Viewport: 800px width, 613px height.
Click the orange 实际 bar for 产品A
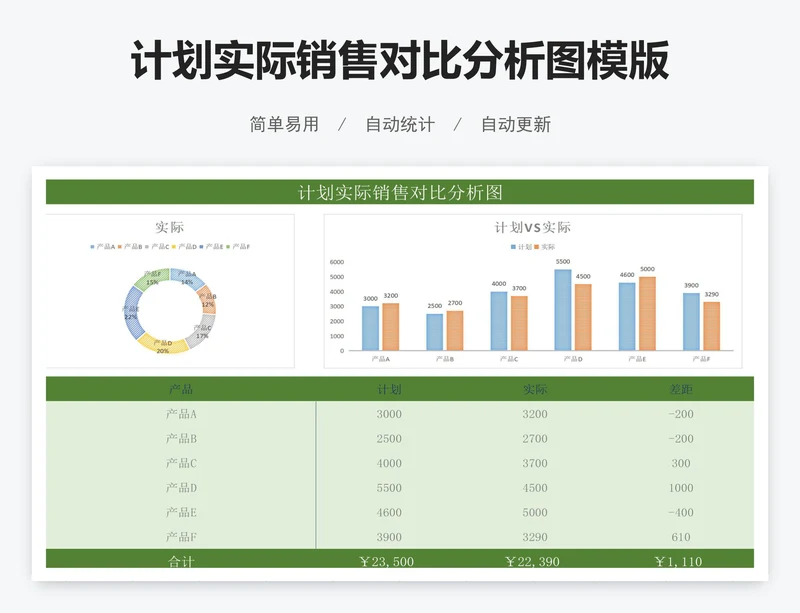(x=391, y=327)
